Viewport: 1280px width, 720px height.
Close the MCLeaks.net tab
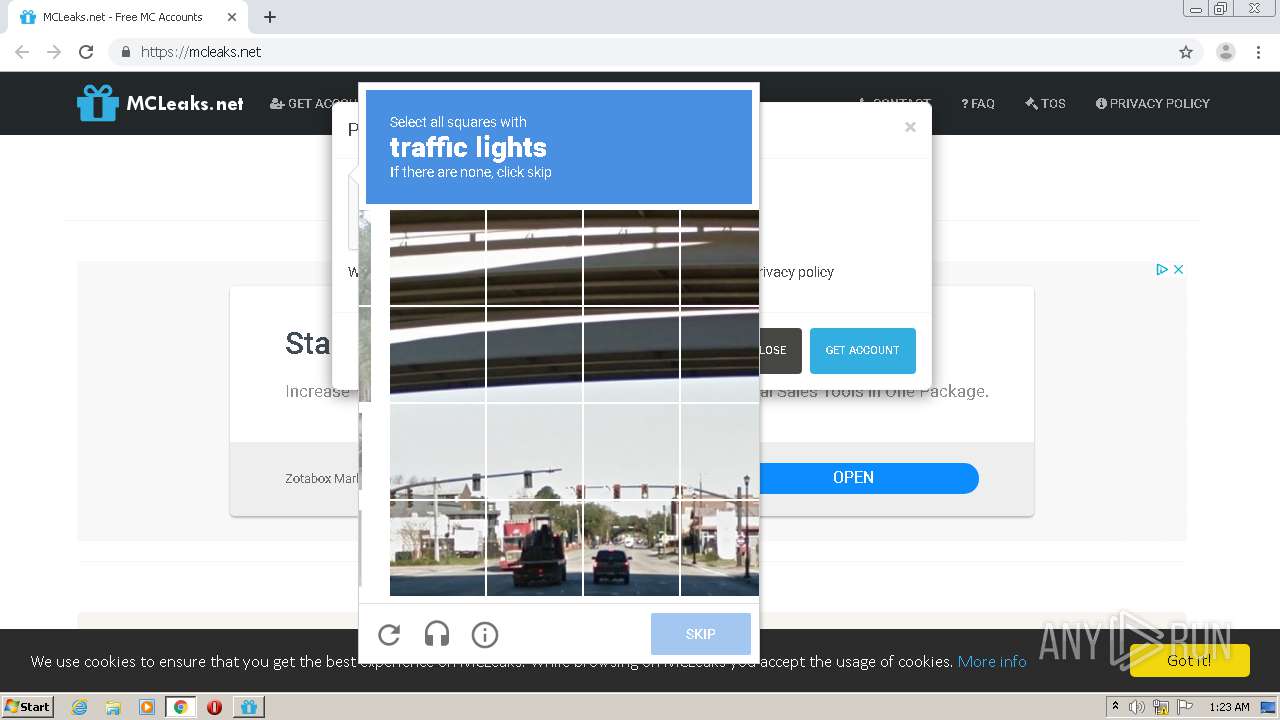[232, 17]
